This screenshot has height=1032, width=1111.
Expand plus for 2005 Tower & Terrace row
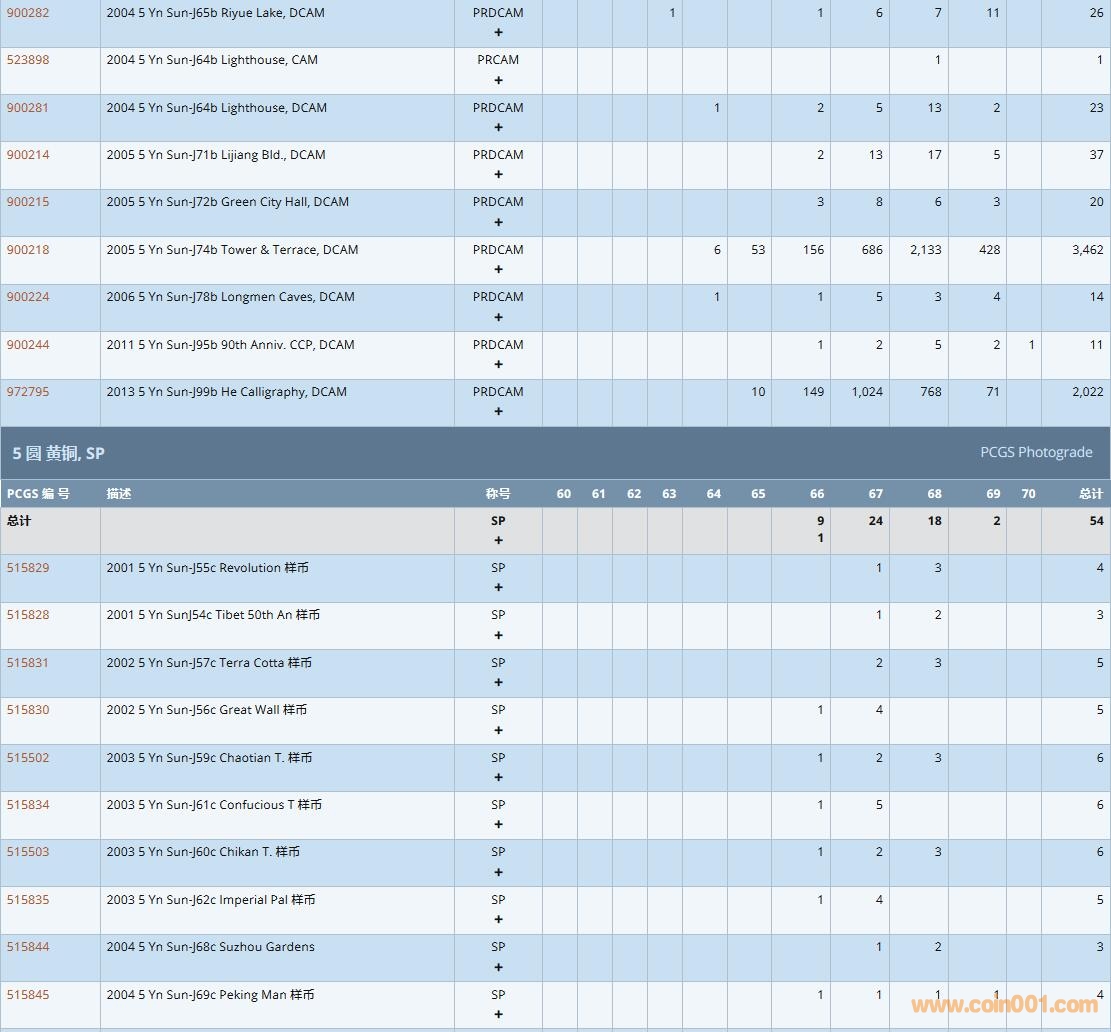tap(498, 270)
